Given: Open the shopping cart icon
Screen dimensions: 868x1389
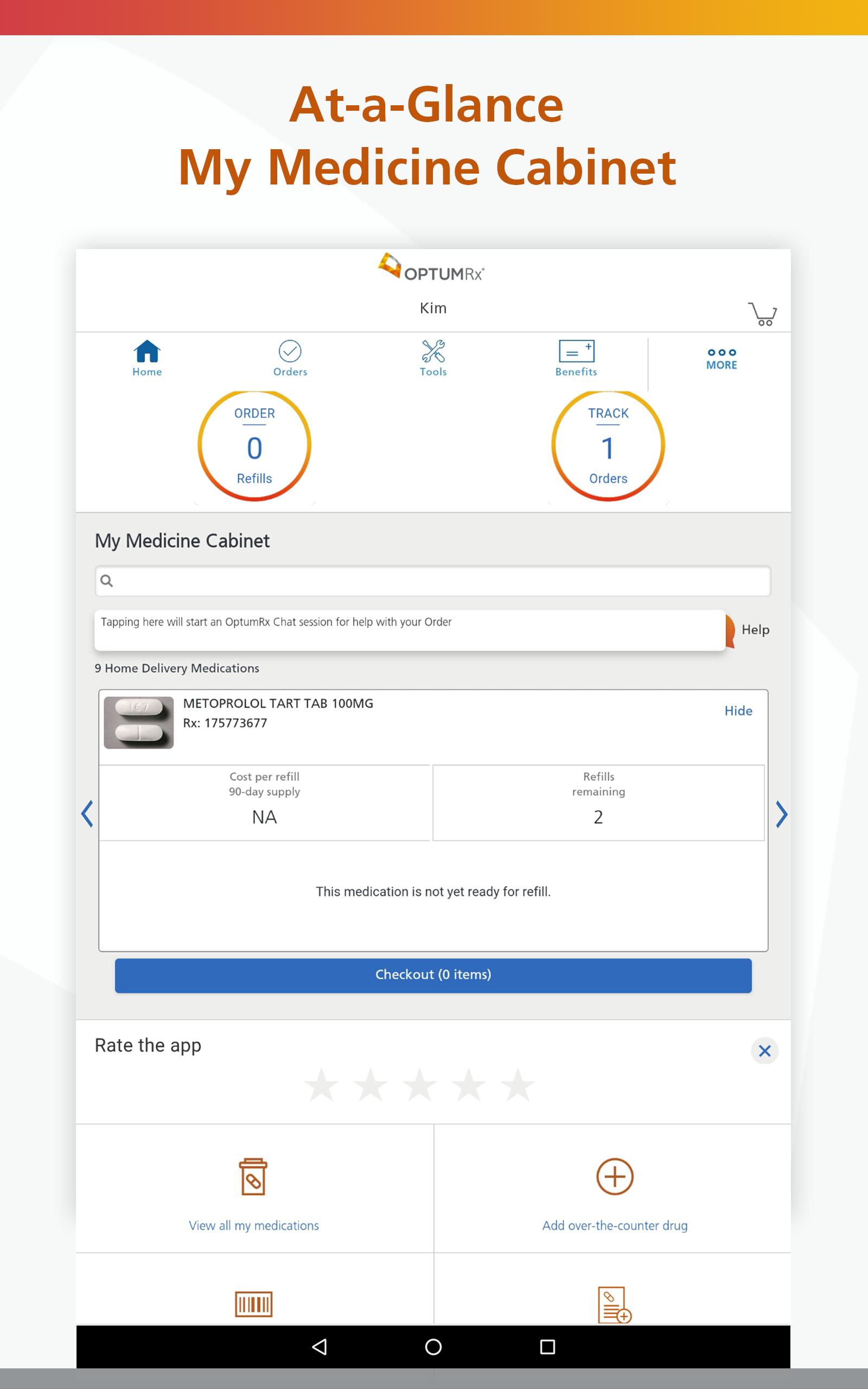Looking at the screenshot, I should coord(762,314).
